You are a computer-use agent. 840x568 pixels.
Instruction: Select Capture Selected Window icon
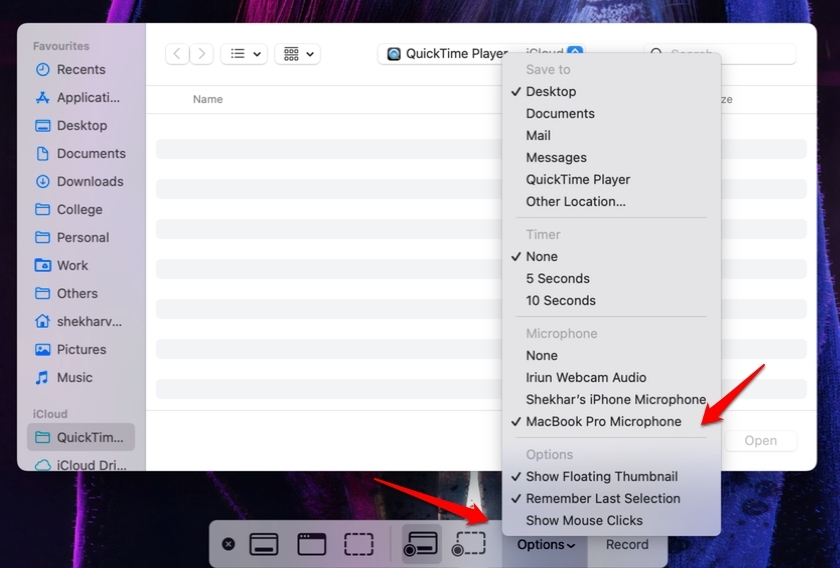311,544
